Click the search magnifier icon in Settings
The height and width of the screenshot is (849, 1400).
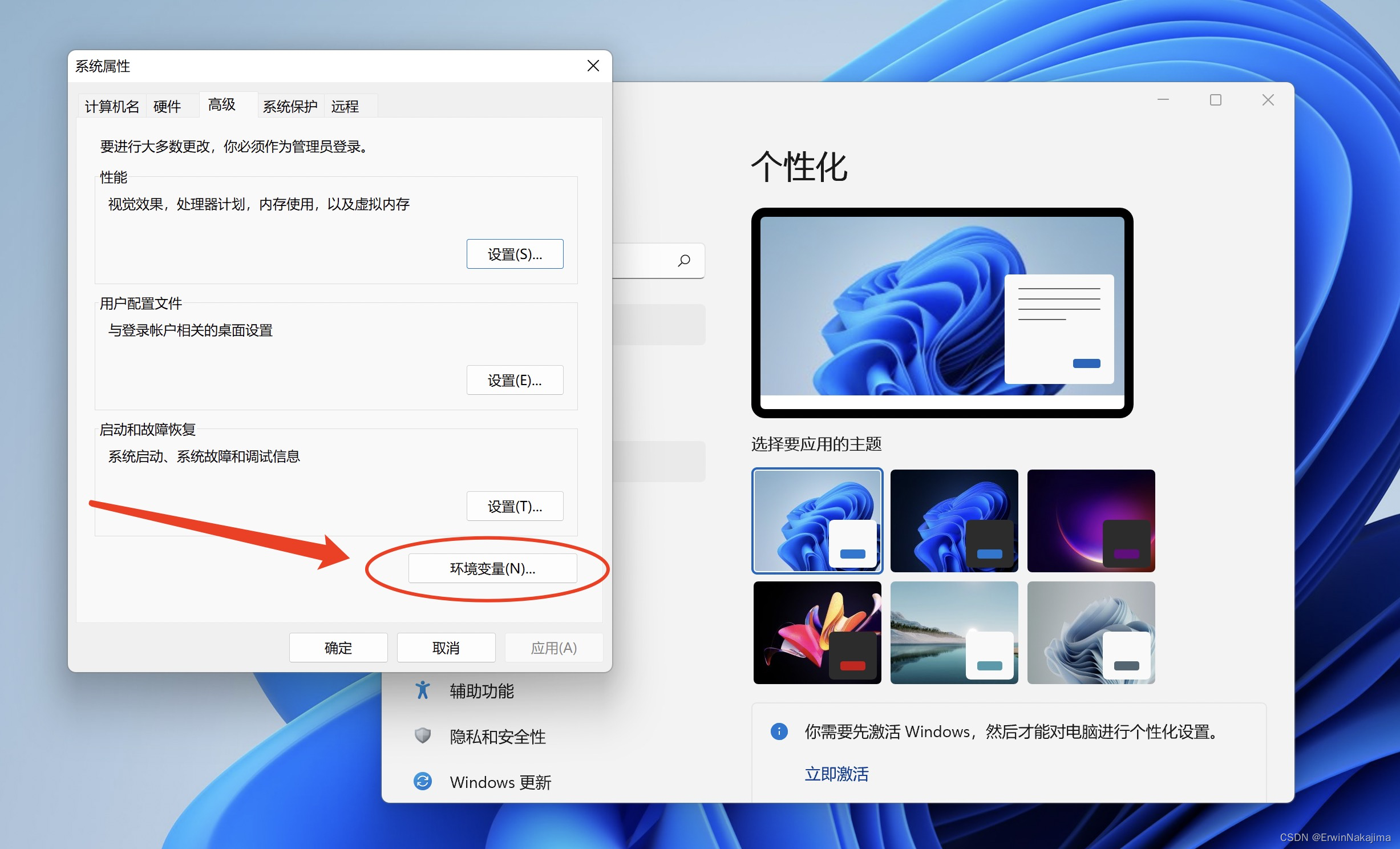(683, 261)
